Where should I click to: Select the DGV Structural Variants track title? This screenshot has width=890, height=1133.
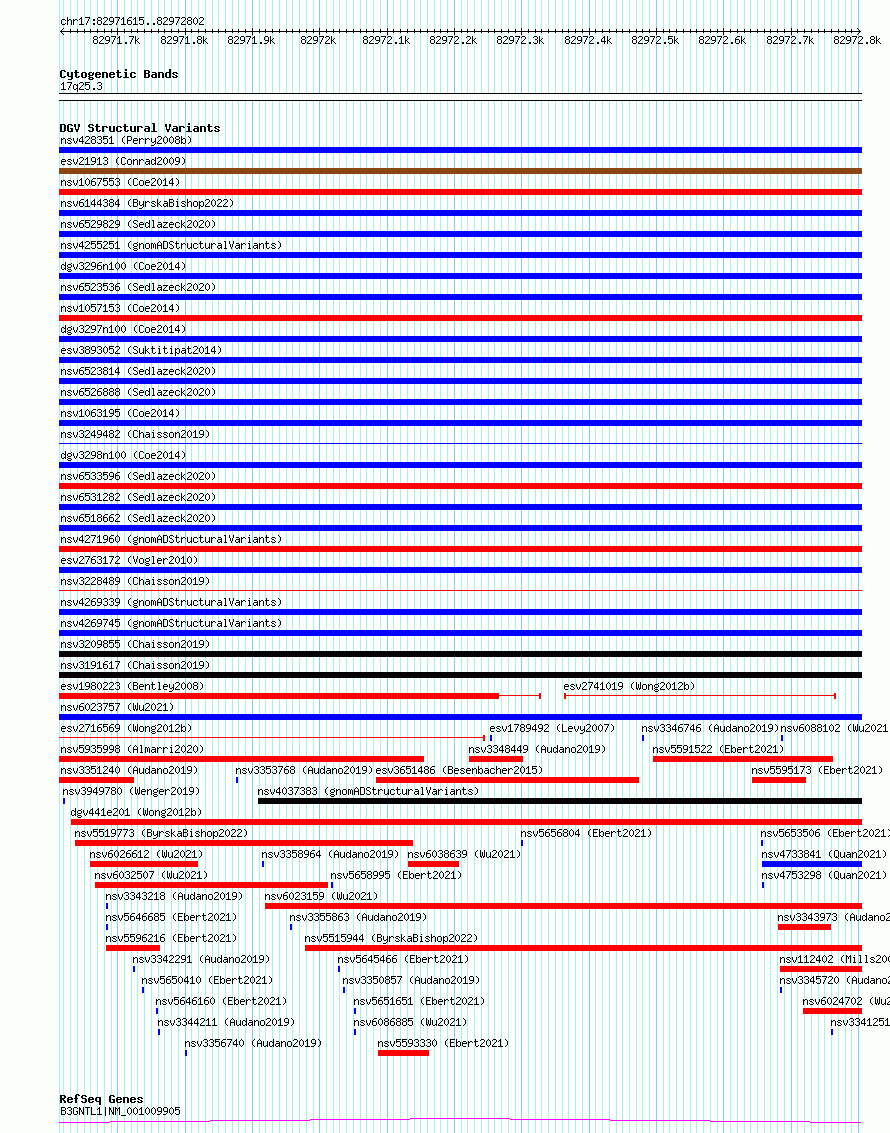pyautogui.click(x=140, y=128)
